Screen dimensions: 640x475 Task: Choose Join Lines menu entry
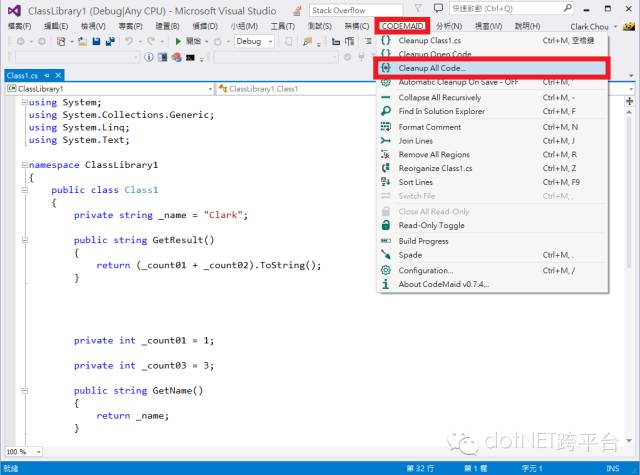point(492,141)
